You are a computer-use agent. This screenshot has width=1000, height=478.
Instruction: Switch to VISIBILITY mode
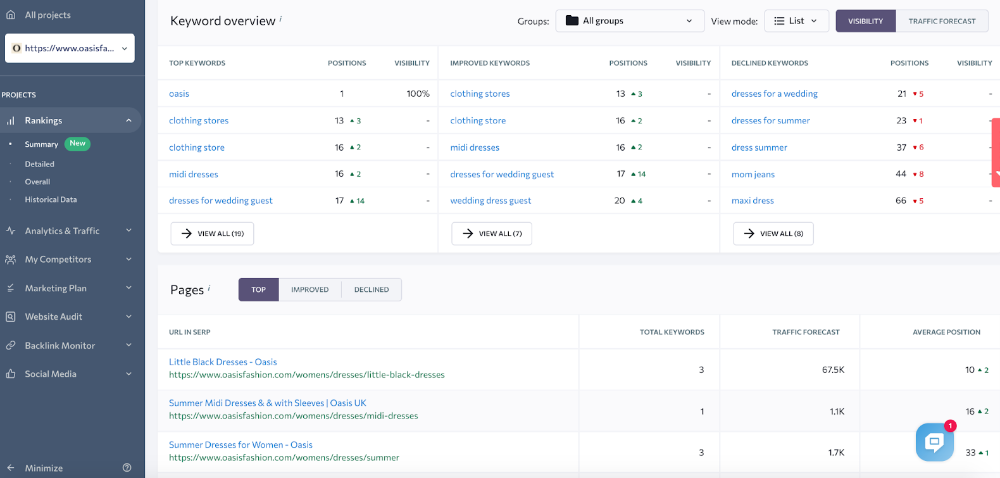[x=865, y=20]
